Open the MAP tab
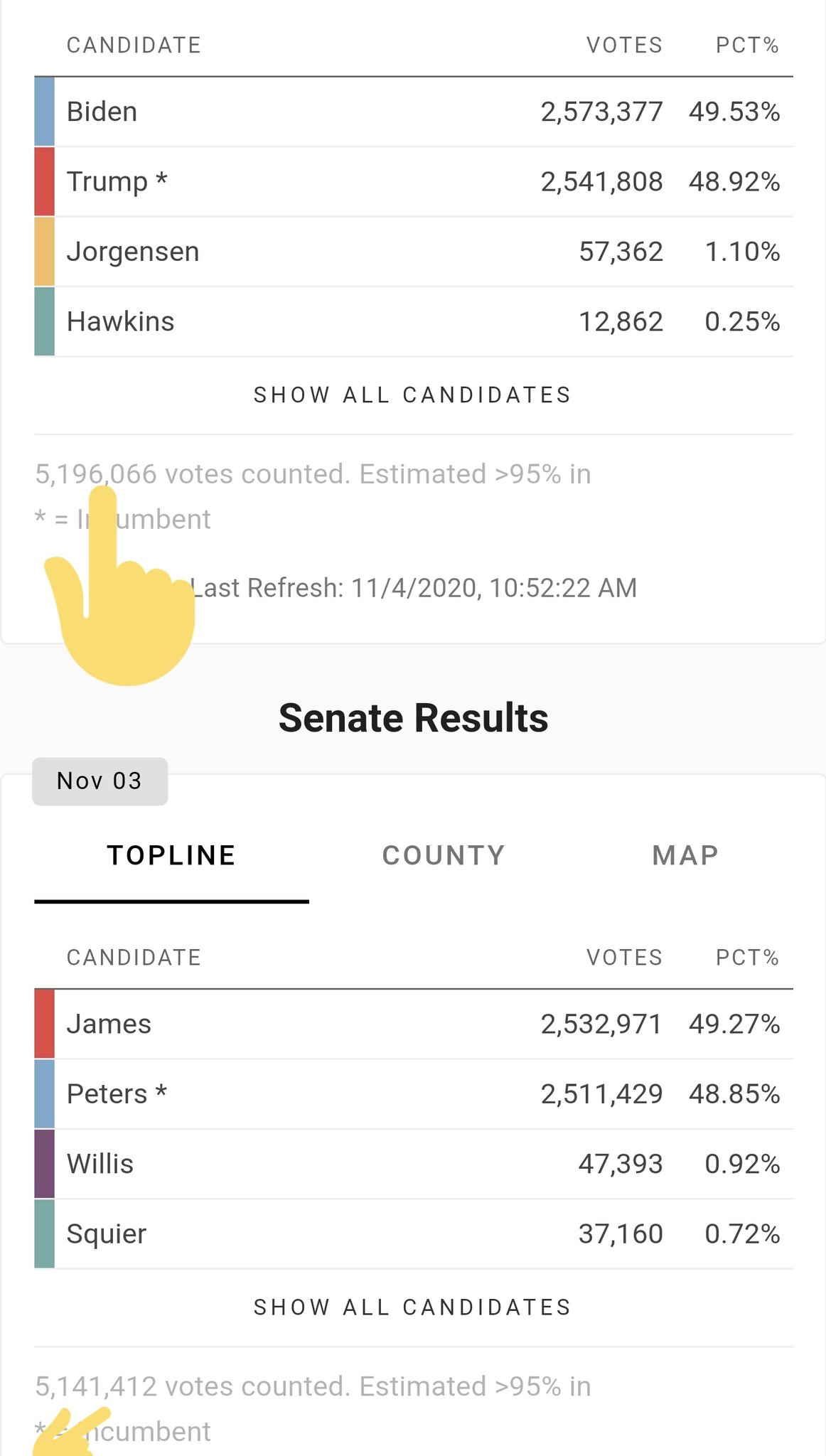The height and width of the screenshot is (1456, 826). coord(685,855)
